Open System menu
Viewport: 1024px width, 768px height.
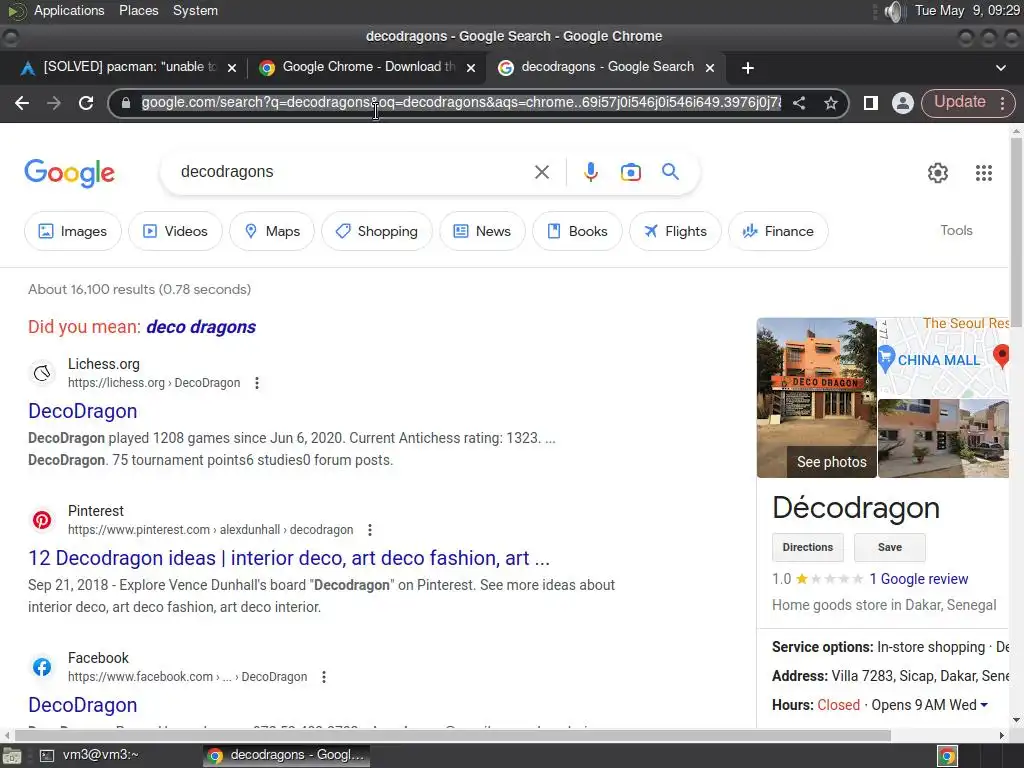coord(195,11)
